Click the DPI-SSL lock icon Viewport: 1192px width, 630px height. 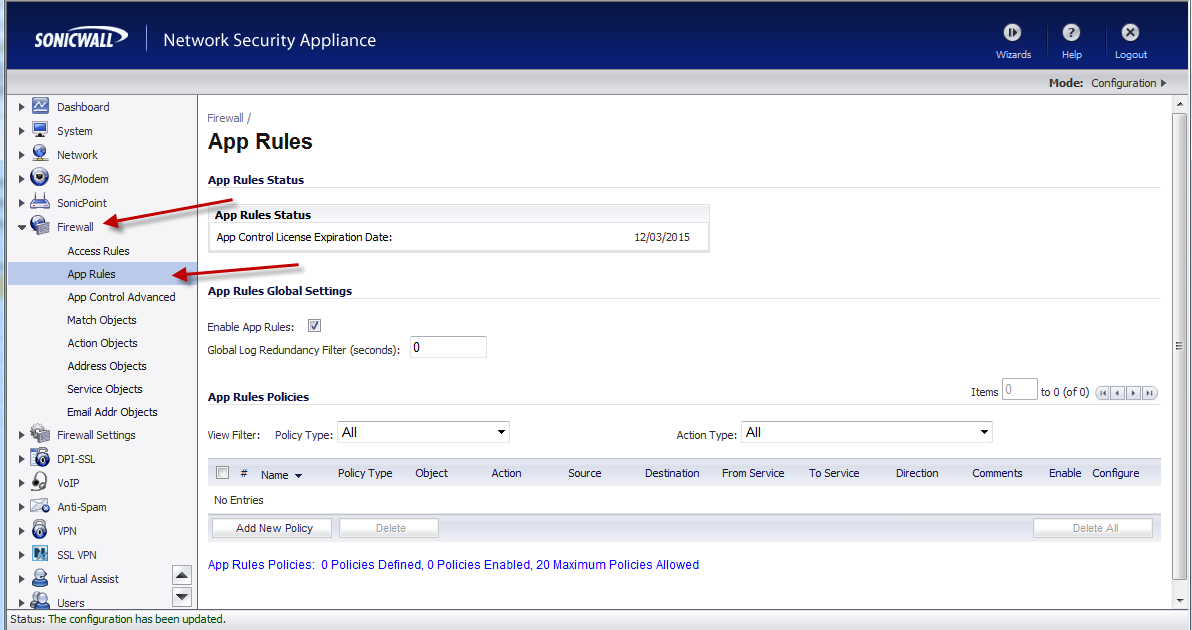[40, 458]
